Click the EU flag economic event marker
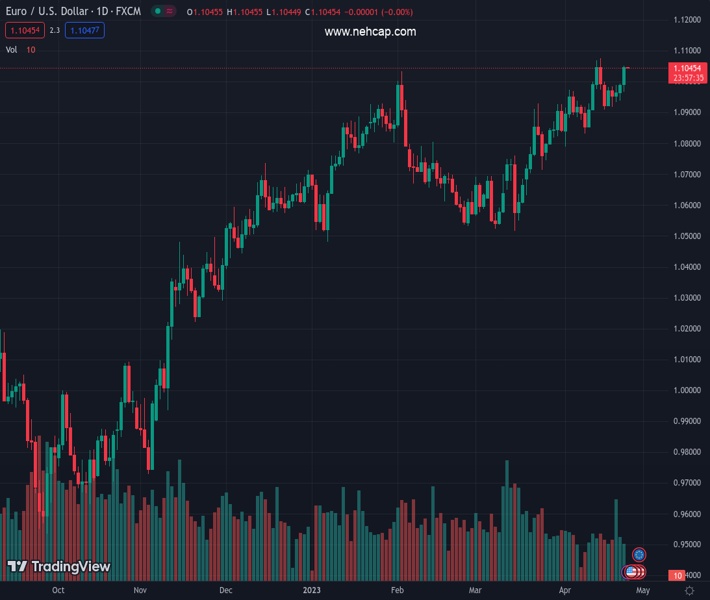Image resolution: width=710 pixels, height=600 pixels. 639,553
